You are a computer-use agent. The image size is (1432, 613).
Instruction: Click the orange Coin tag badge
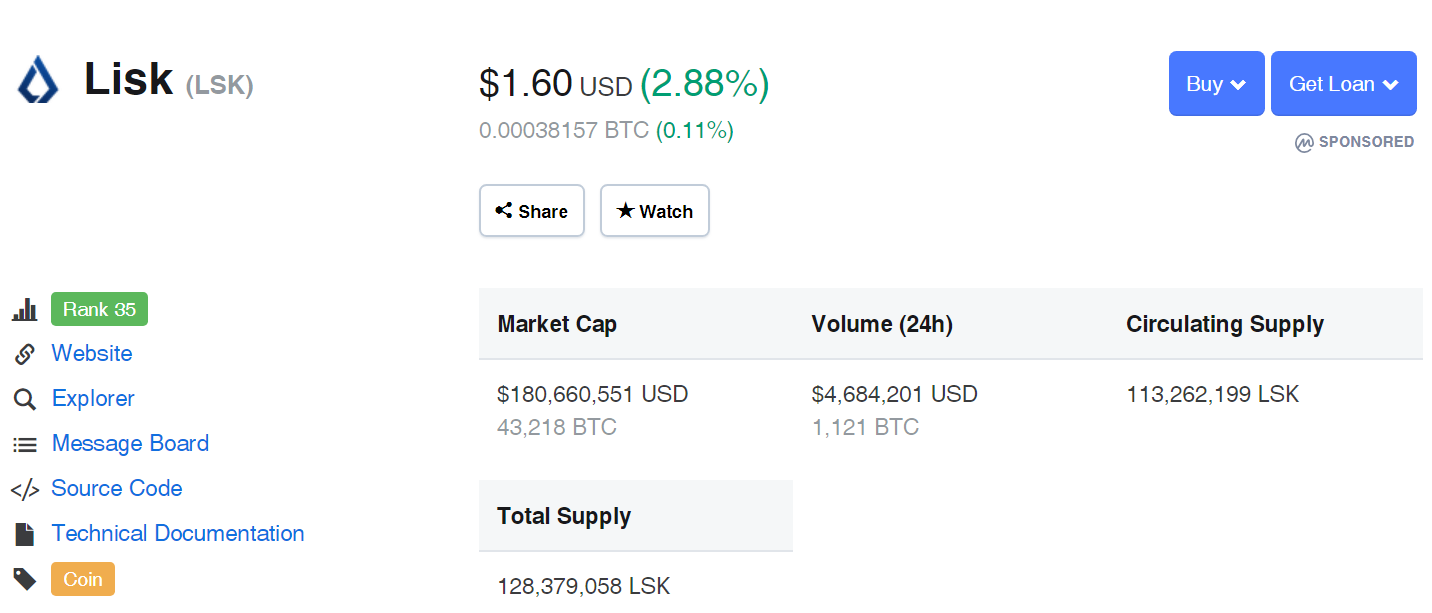(83, 579)
